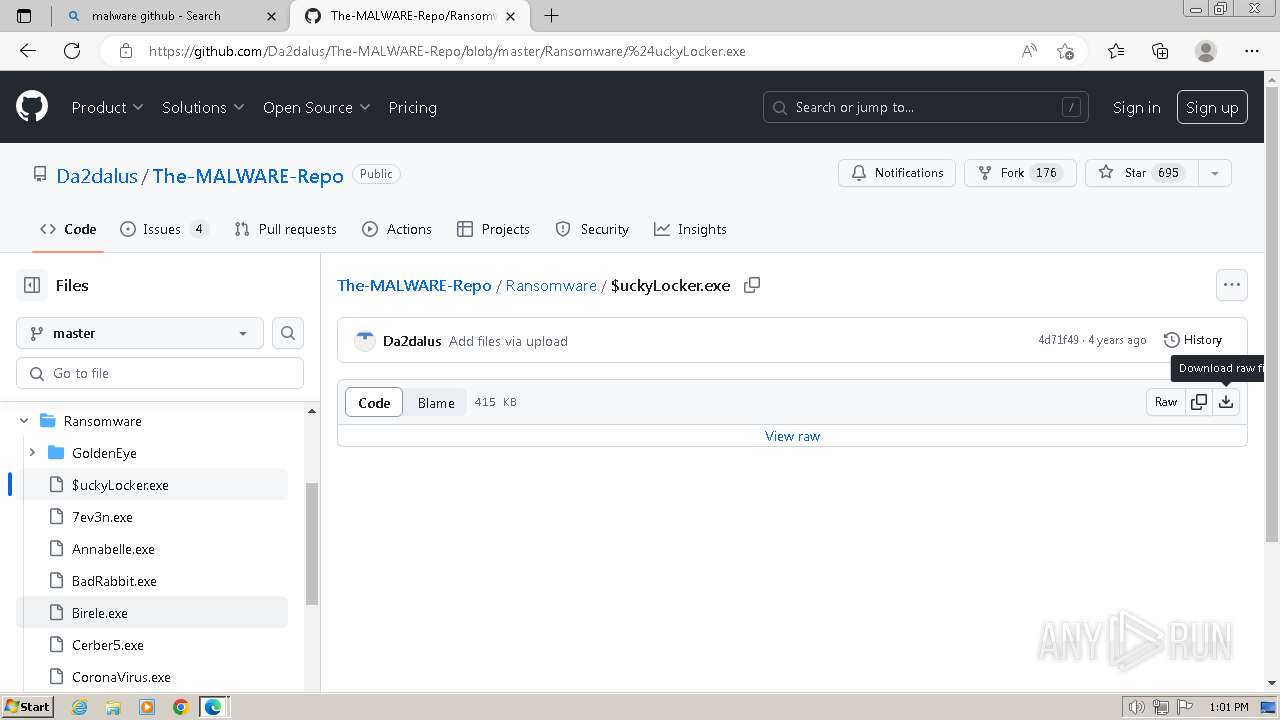Expand the Product menu
The image size is (1280, 720).
tap(107, 107)
